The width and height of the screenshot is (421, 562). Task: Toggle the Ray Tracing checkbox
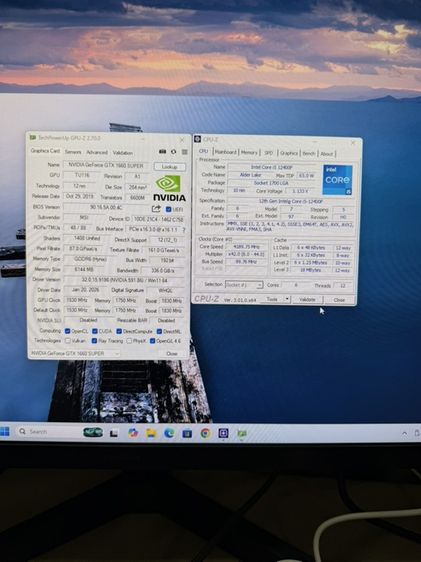pyautogui.click(x=94, y=341)
